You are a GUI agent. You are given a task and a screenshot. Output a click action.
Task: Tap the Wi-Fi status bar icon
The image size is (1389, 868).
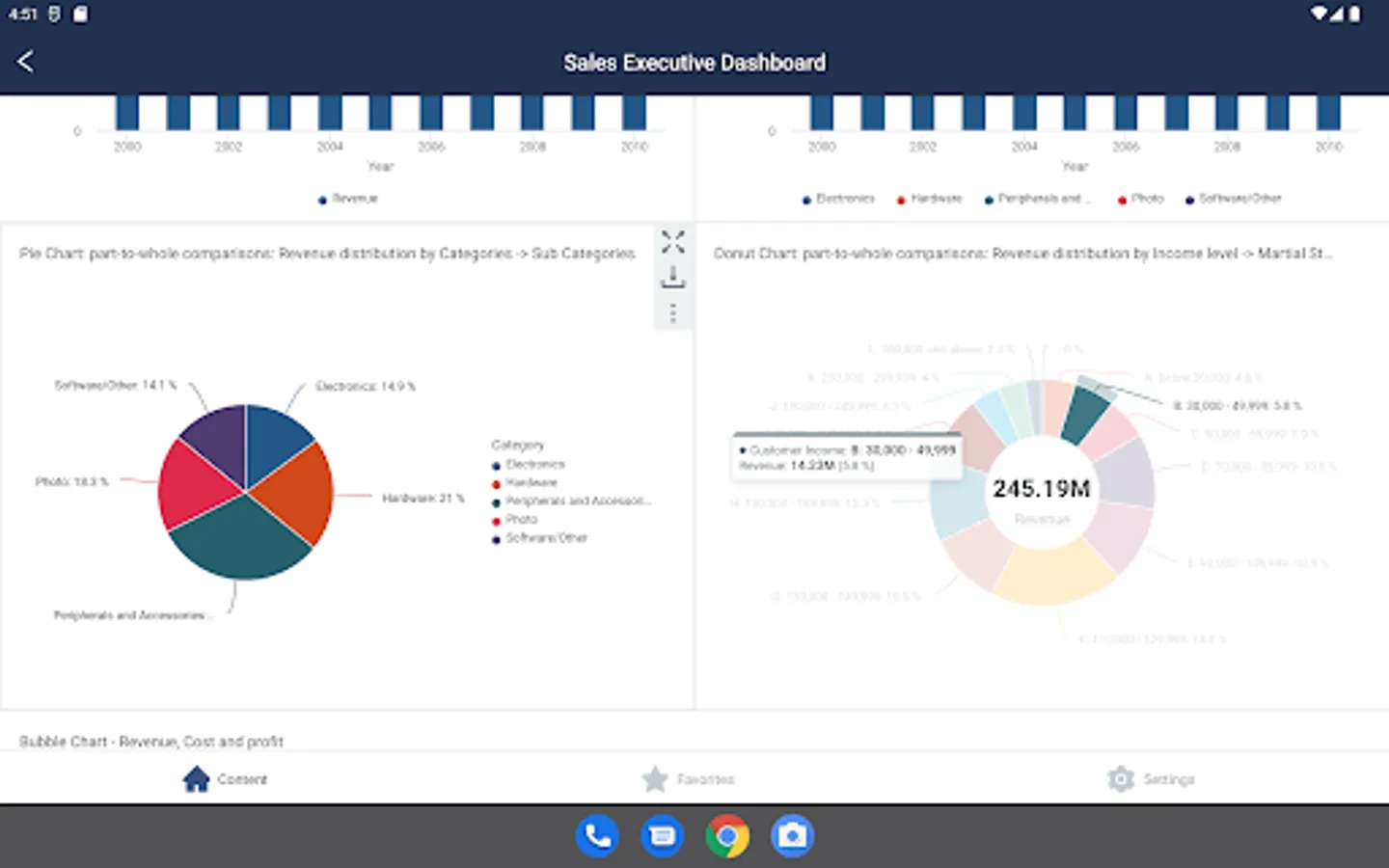point(1319,14)
